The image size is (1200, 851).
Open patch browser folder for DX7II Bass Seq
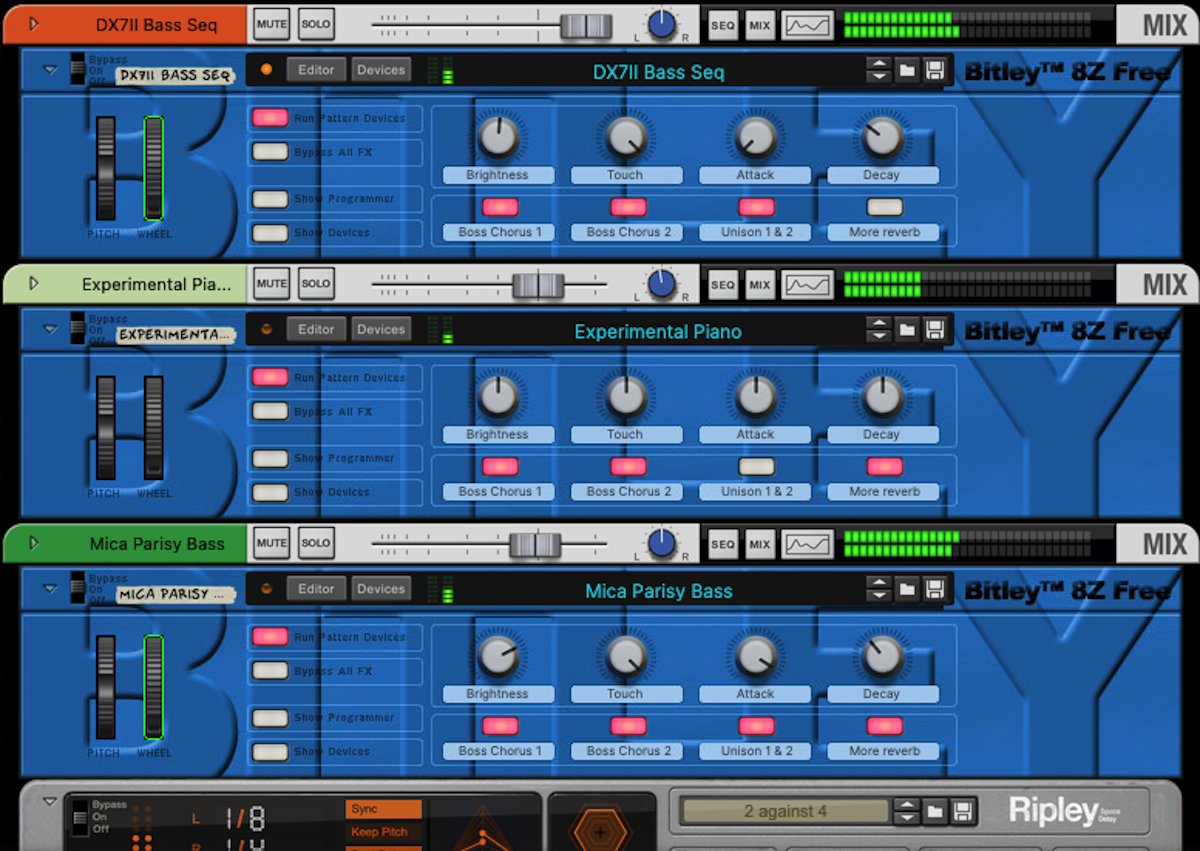pyautogui.click(x=906, y=71)
